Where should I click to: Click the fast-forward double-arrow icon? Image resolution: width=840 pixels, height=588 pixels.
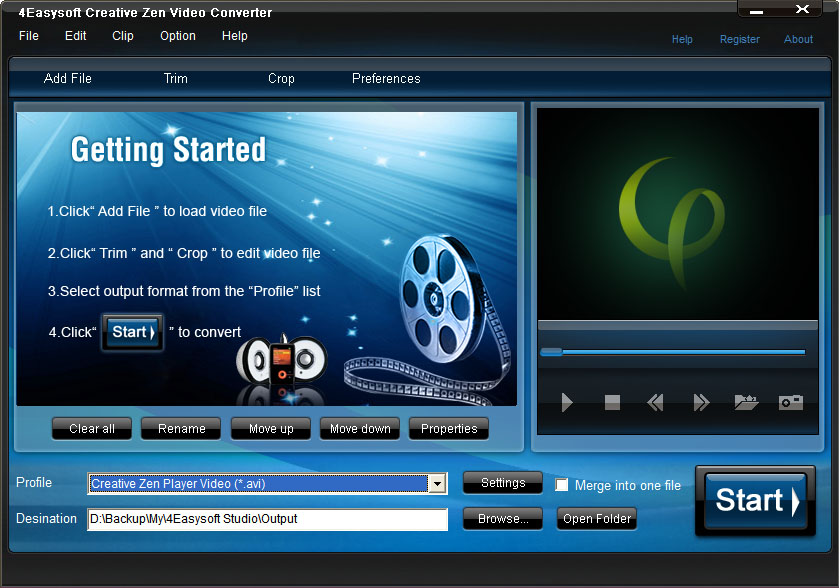[701, 402]
